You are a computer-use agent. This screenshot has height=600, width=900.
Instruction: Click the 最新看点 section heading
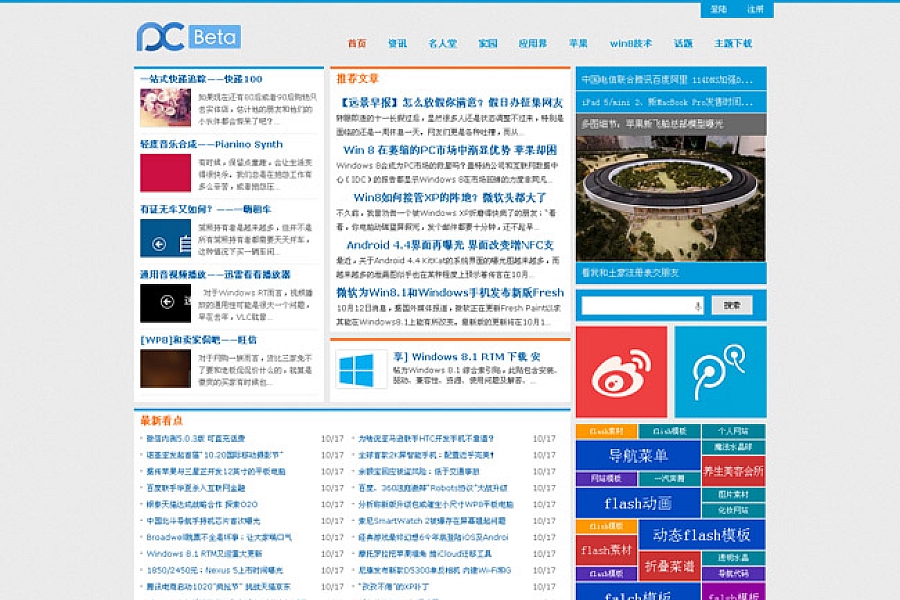click(x=161, y=421)
